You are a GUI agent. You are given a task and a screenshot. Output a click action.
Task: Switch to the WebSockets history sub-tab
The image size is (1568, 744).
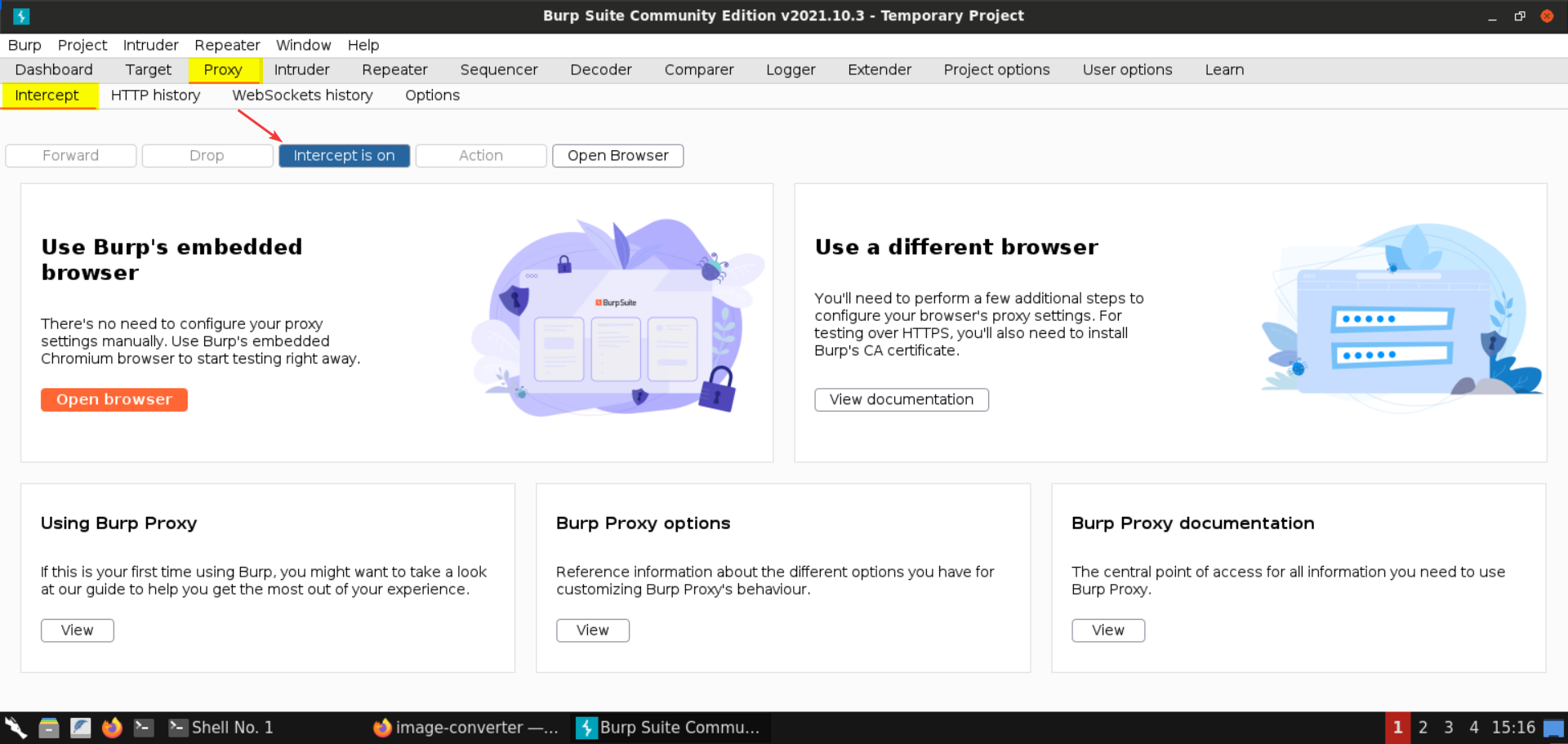coord(302,95)
